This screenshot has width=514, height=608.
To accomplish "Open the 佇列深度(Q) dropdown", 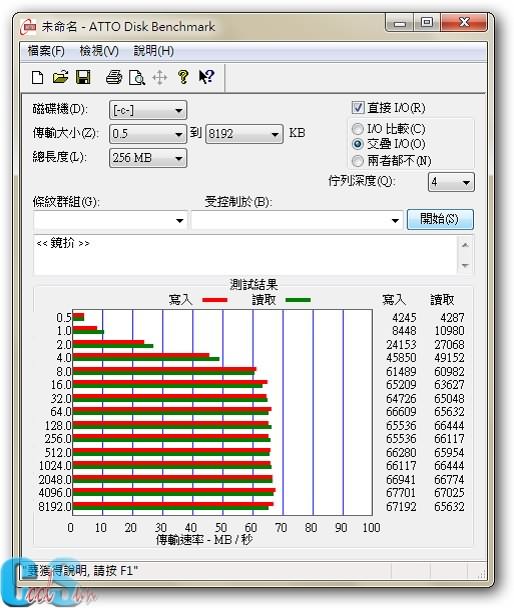I will pos(451,182).
